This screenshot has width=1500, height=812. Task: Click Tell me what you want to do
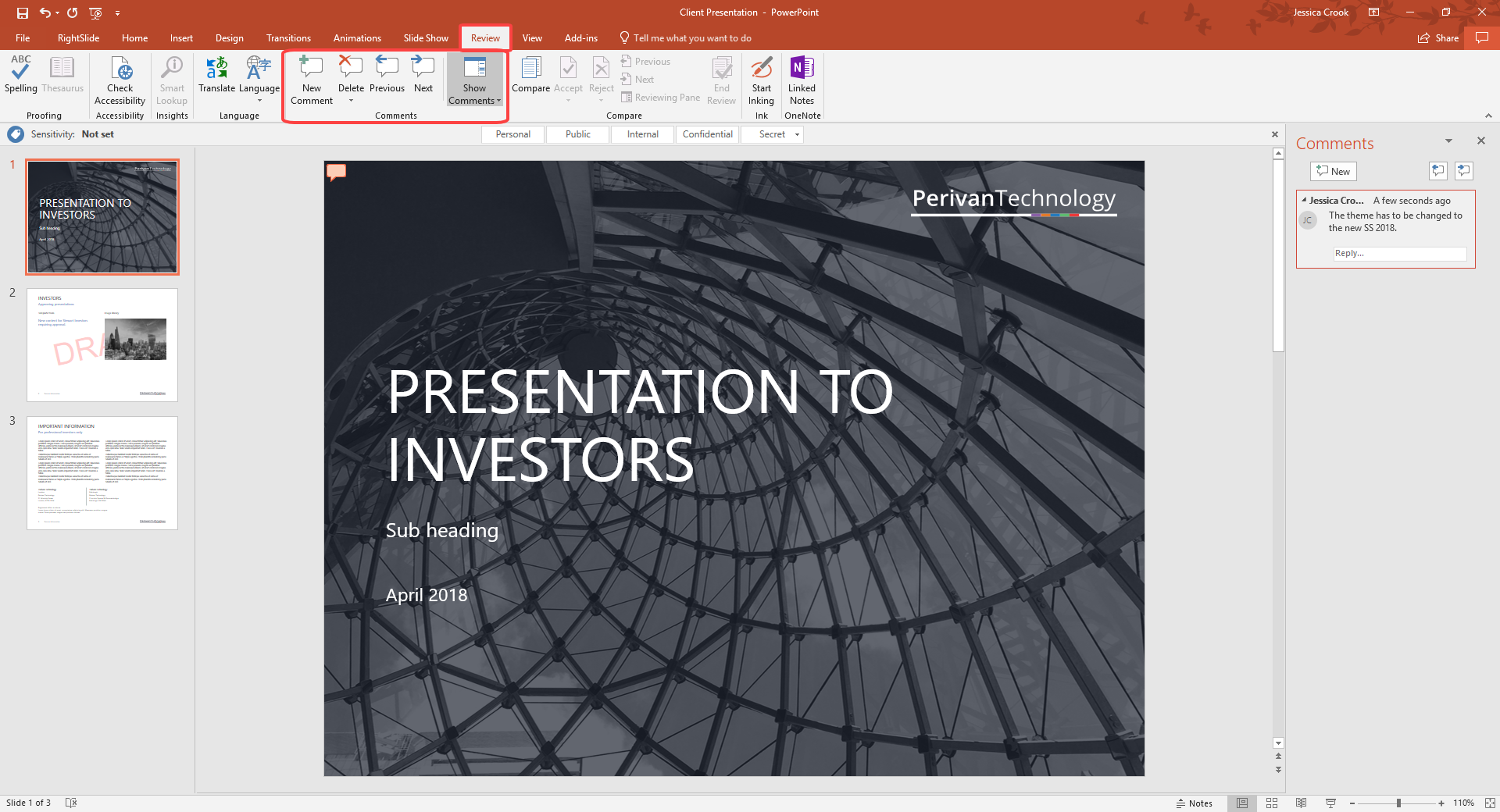coord(685,38)
